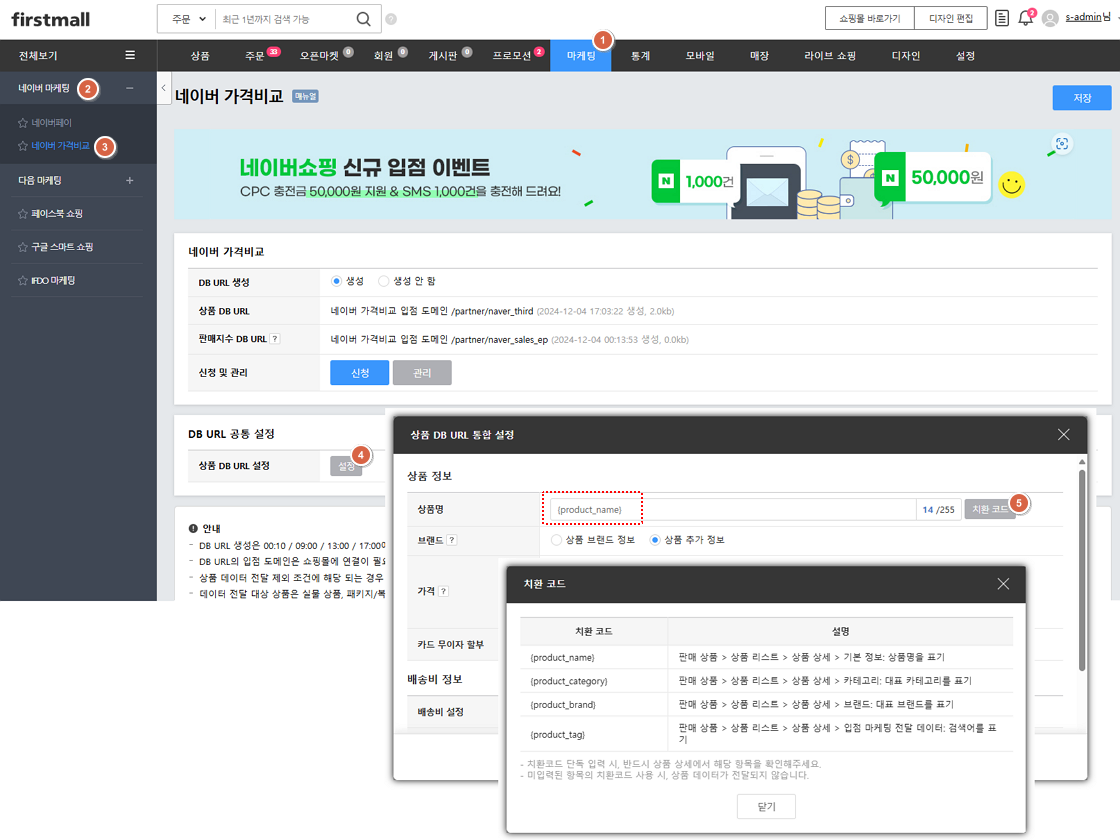Open 네이버 가격비교 in the sidebar
The width and height of the screenshot is (1120, 840).
[61, 146]
